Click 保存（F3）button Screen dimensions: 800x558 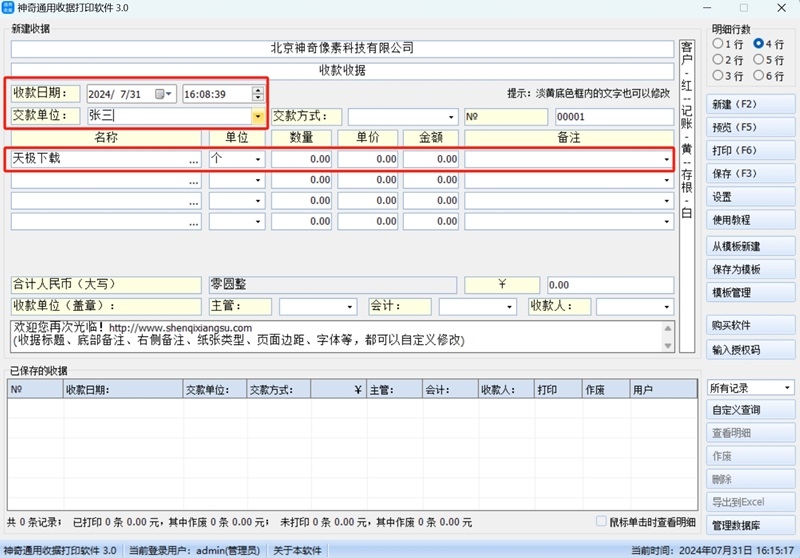751,173
